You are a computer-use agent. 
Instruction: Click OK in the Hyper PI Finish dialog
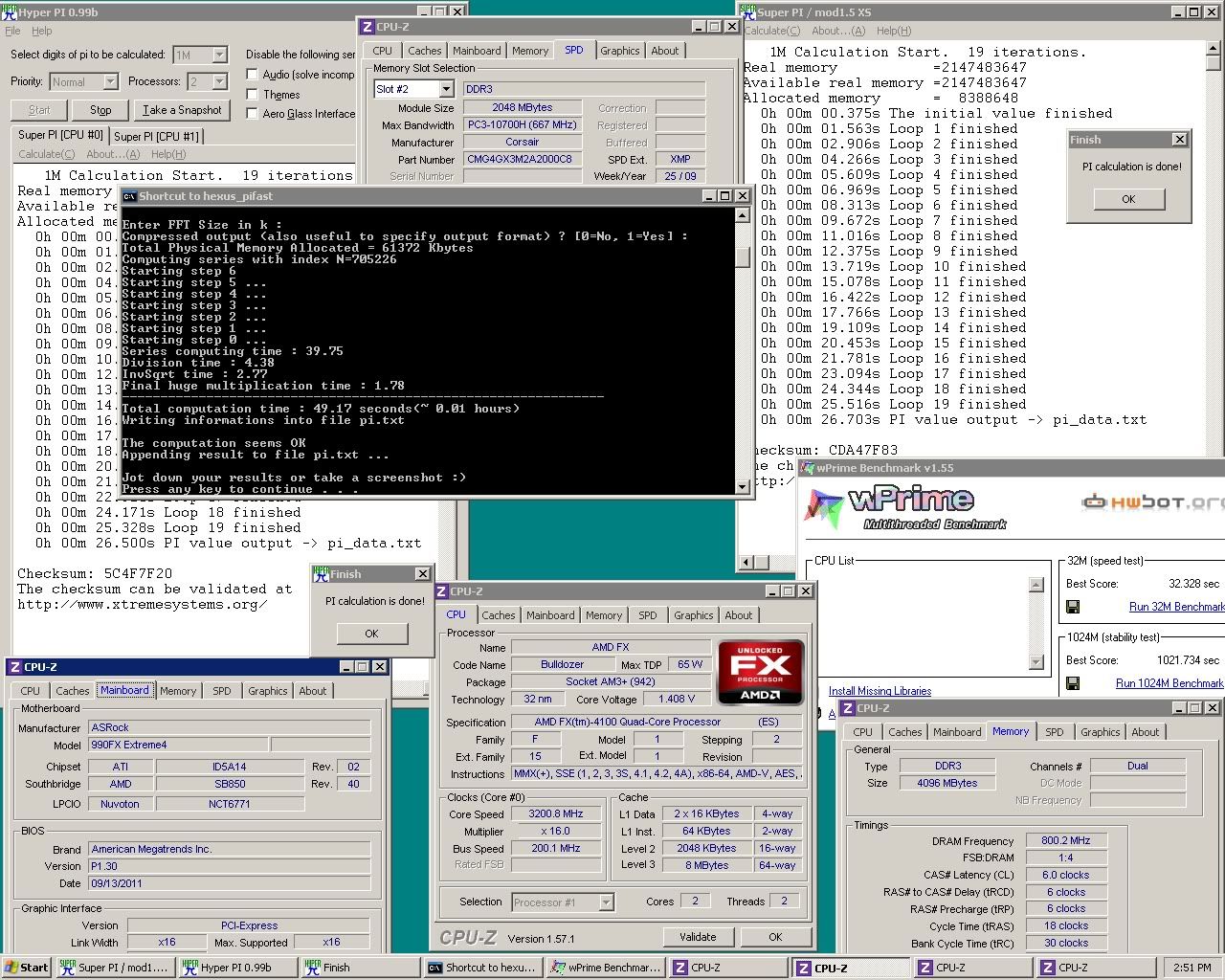click(371, 634)
